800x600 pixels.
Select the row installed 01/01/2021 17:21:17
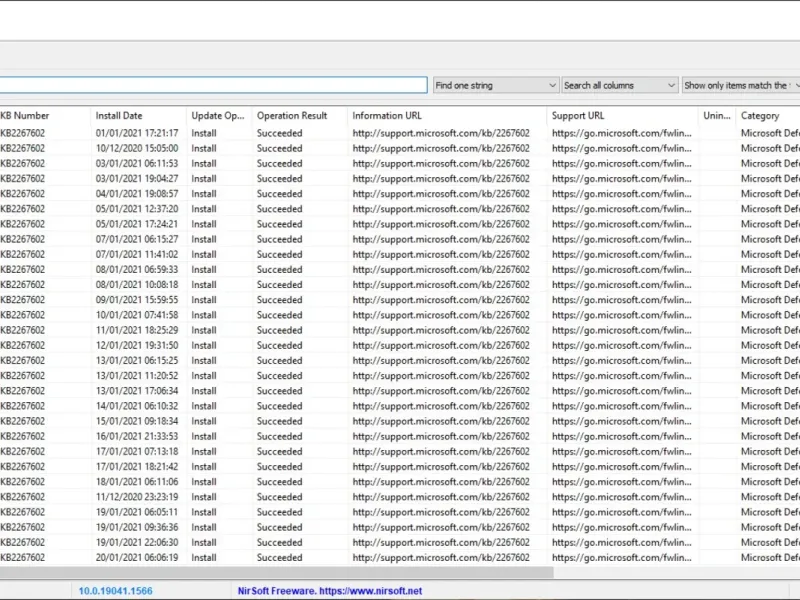point(400,133)
